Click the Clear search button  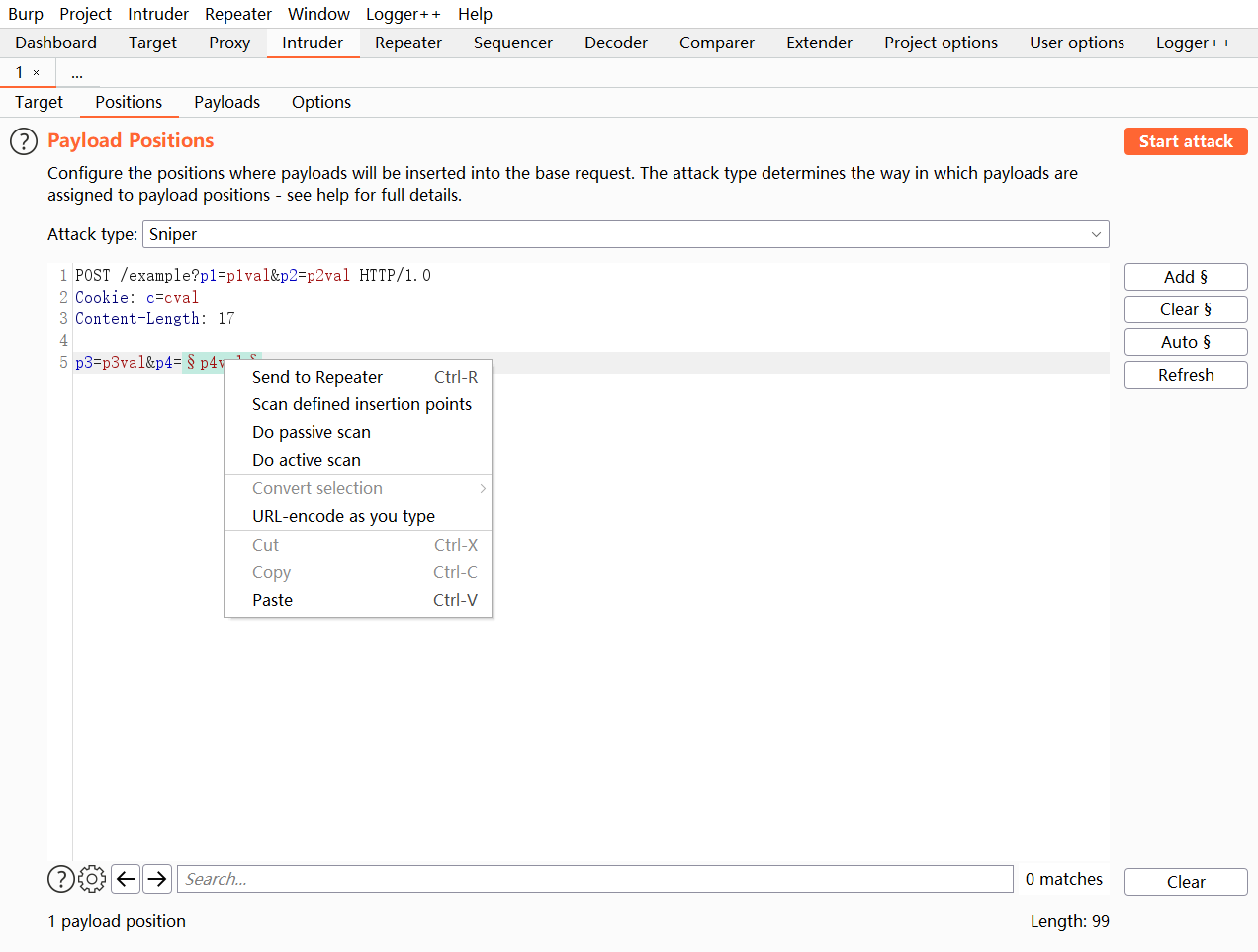click(1186, 882)
